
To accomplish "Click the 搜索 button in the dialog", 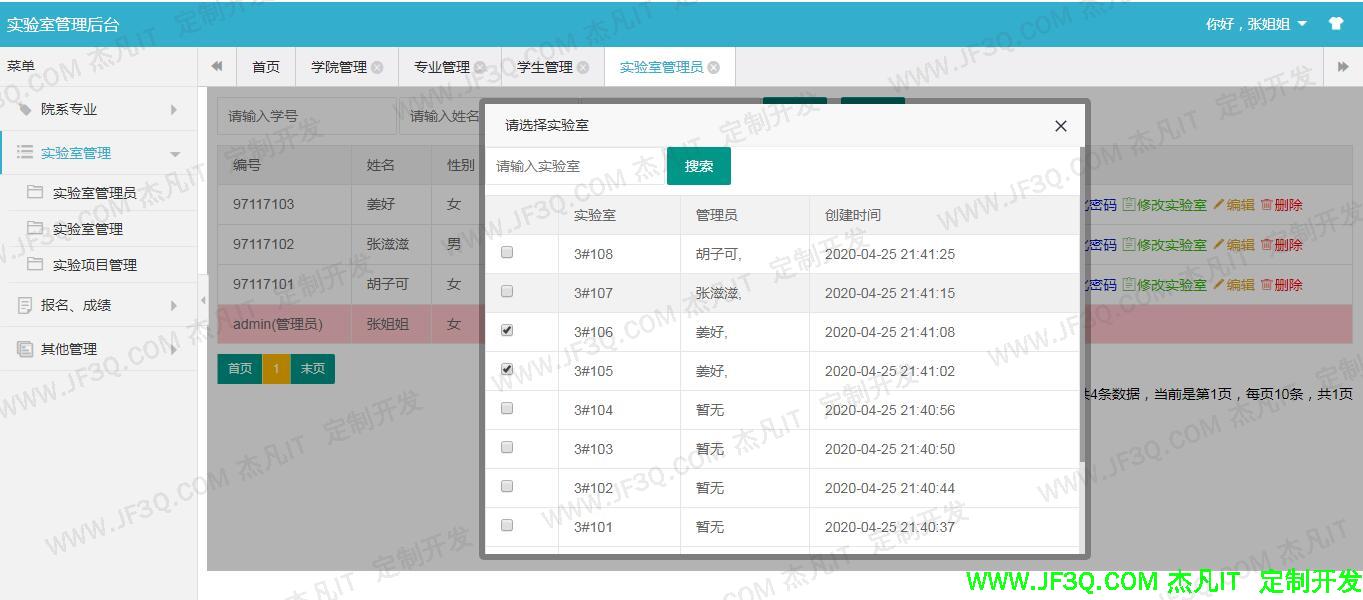I will coord(698,166).
